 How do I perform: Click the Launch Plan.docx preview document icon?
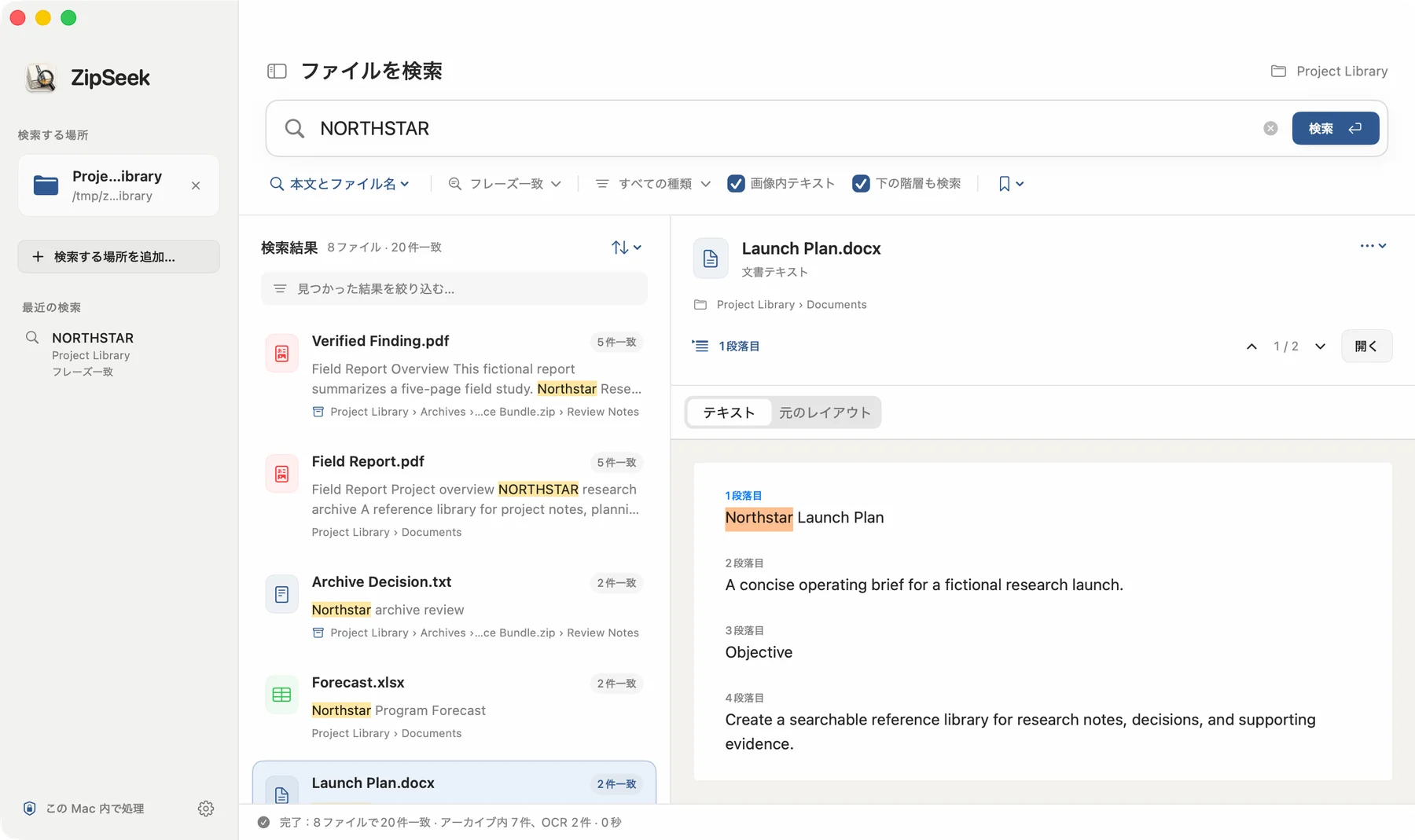pyautogui.click(x=711, y=259)
